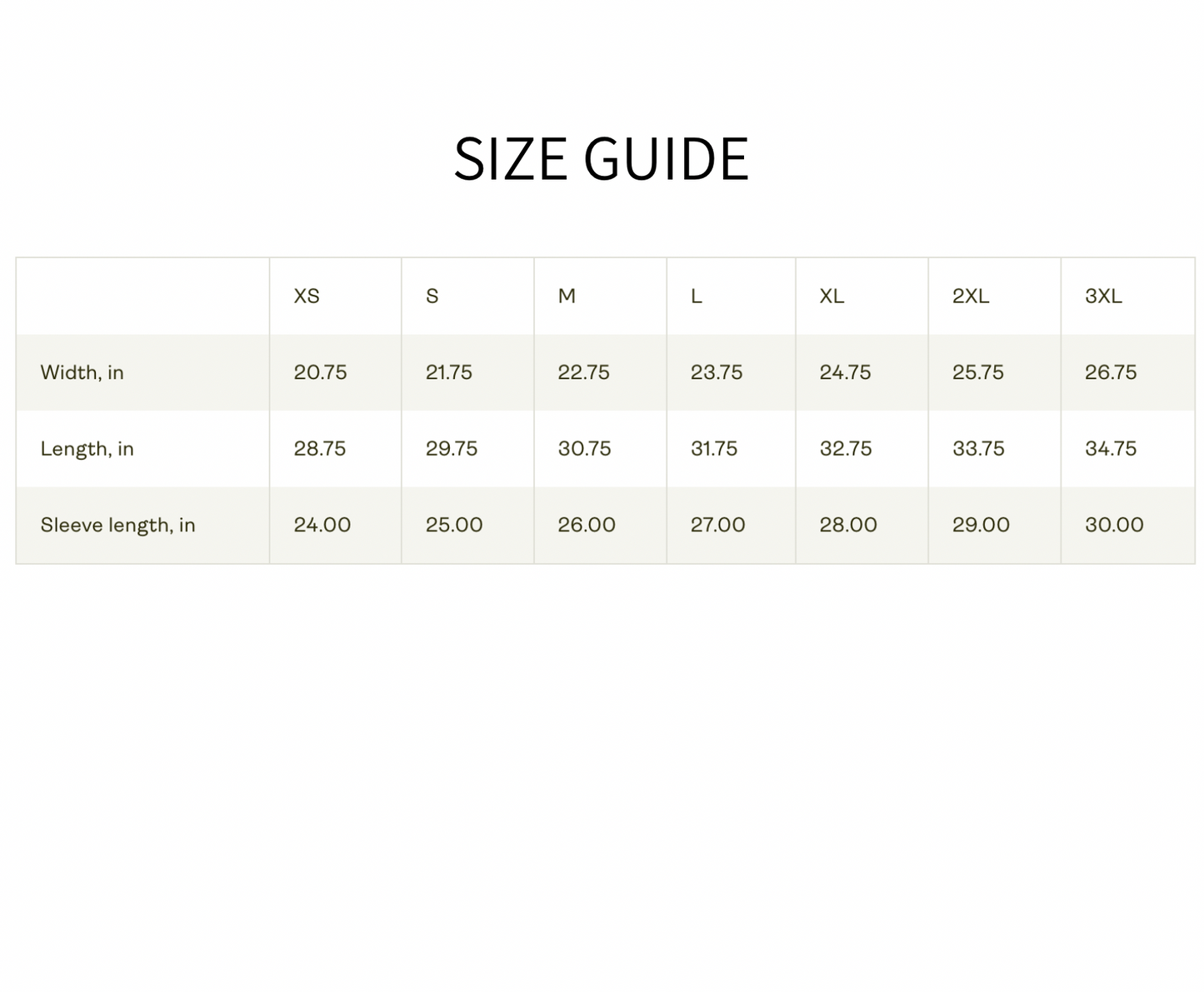The height and width of the screenshot is (992, 1204).
Task: Click the "Width, in" row label
Action: [82, 372]
